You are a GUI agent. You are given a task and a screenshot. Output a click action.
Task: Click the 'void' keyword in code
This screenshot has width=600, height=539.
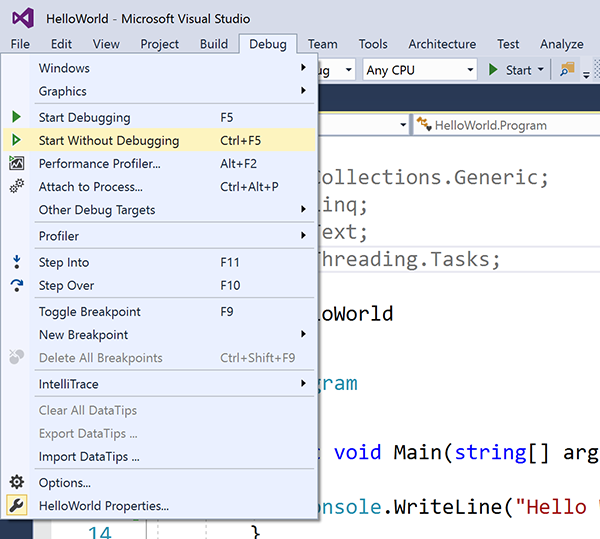click(357, 452)
